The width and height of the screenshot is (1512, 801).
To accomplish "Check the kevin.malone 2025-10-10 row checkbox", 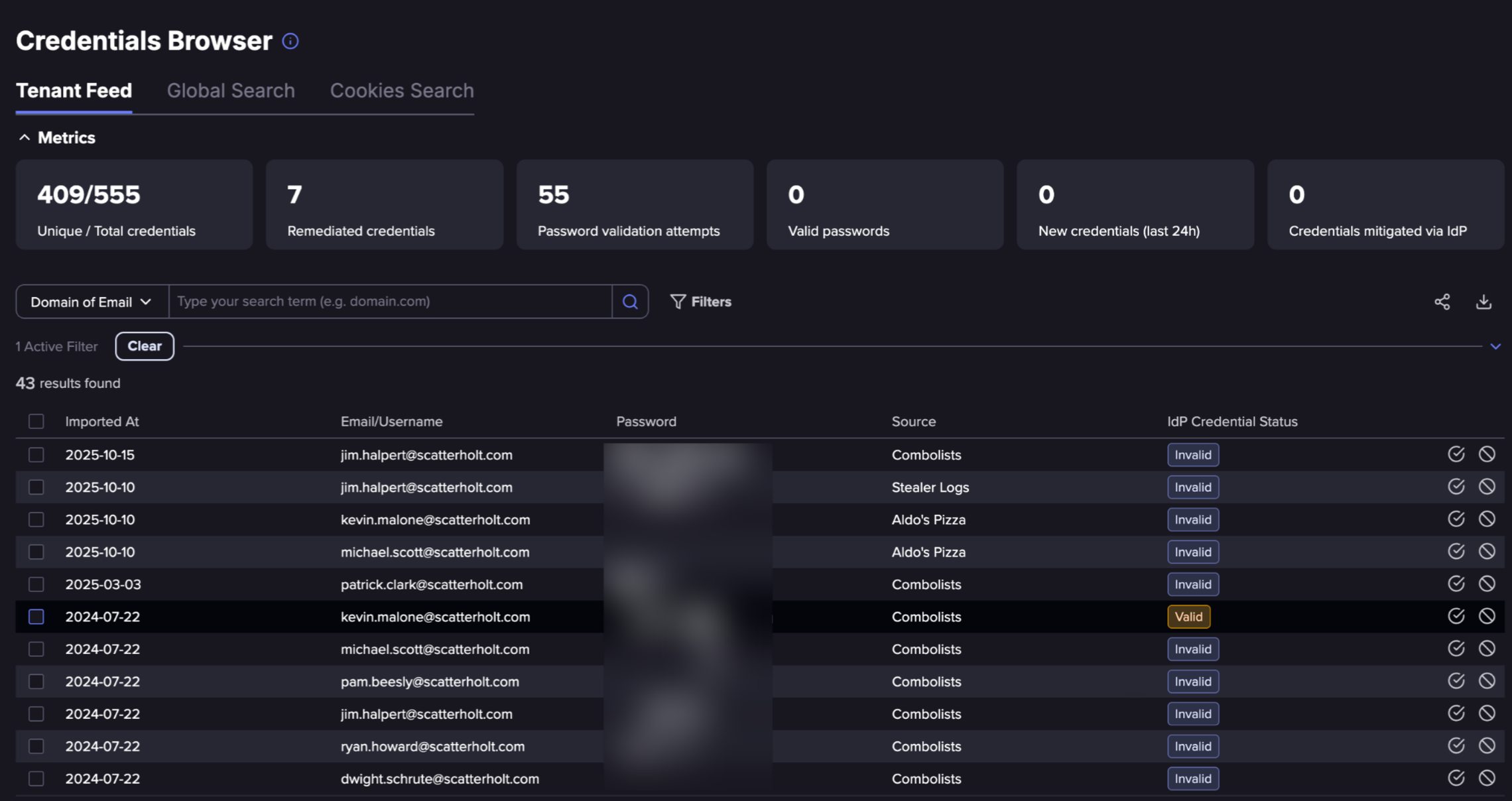I will pos(36,520).
